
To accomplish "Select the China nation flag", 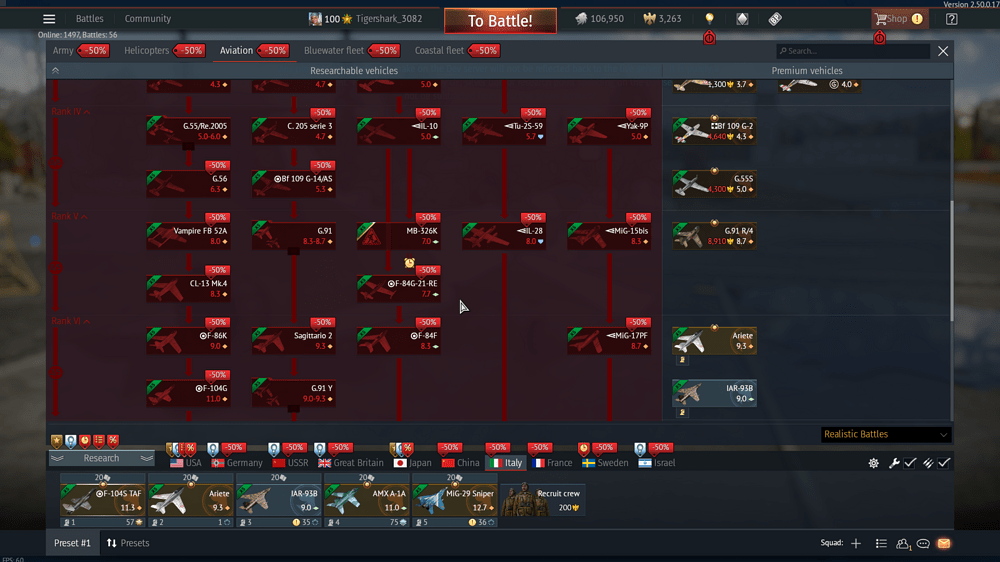I will (x=460, y=463).
